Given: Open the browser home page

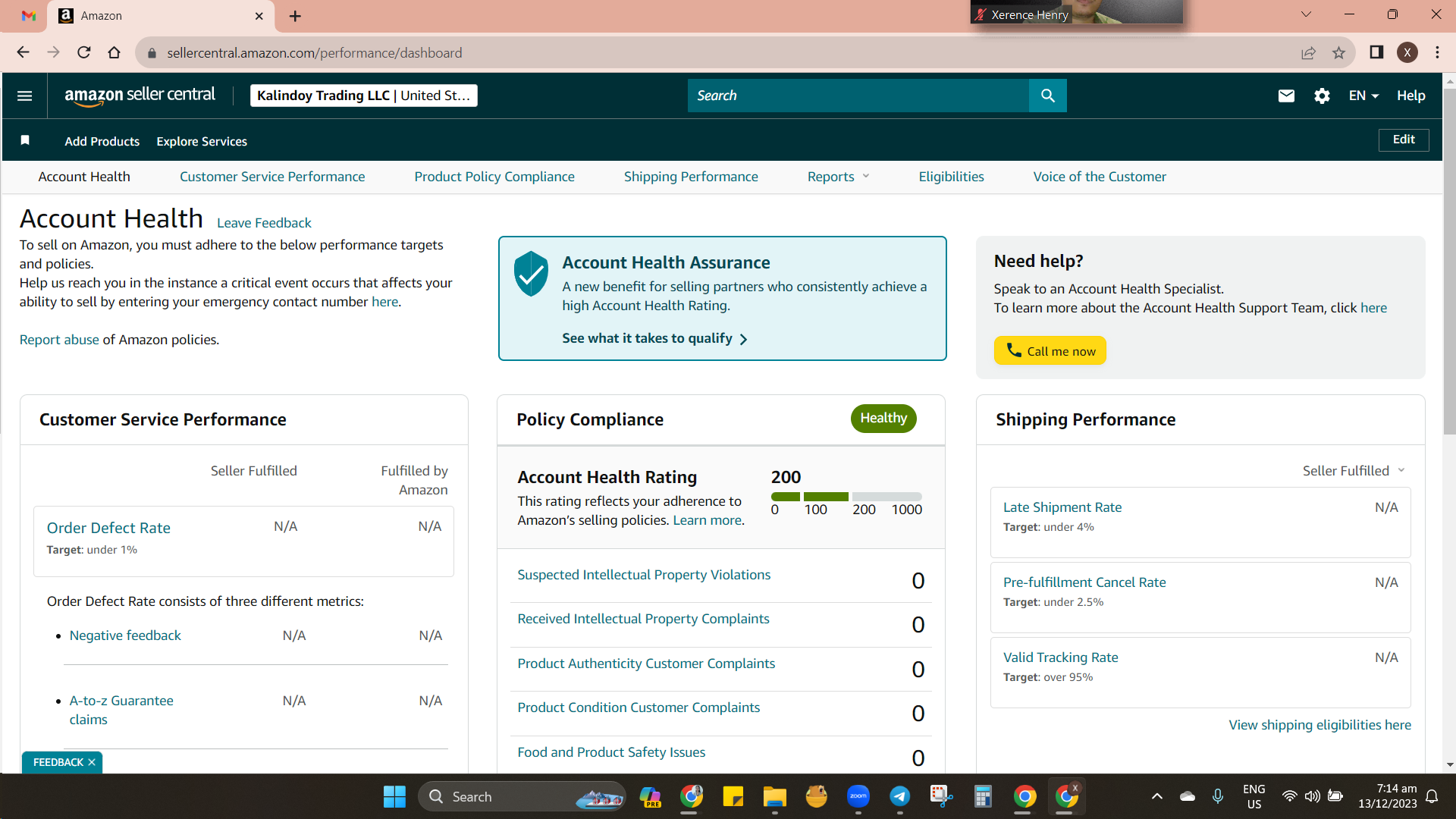Looking at the screenshot, I should (114, 52).
